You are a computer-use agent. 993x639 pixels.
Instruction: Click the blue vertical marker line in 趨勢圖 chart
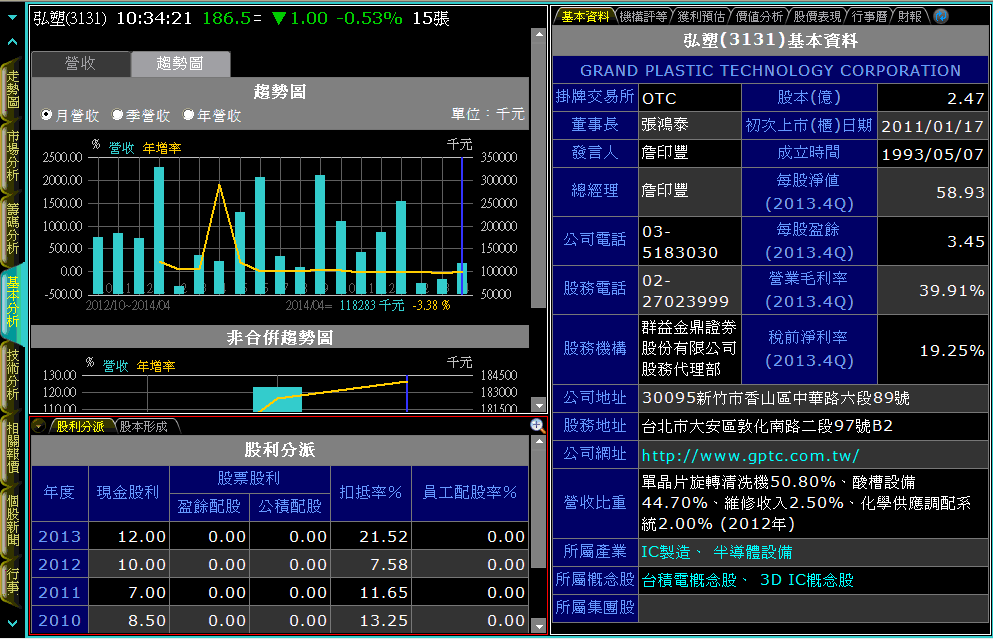(462, 225)
